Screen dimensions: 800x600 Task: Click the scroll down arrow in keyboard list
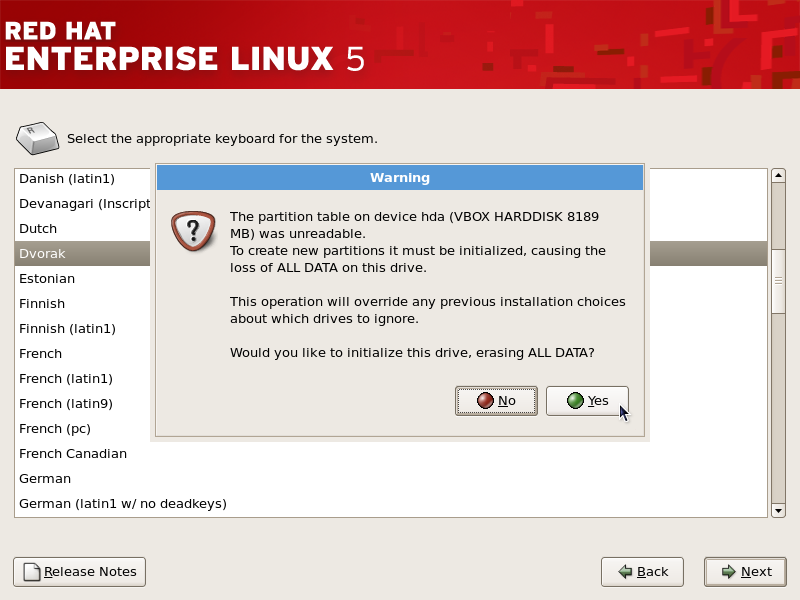(778, 511)
